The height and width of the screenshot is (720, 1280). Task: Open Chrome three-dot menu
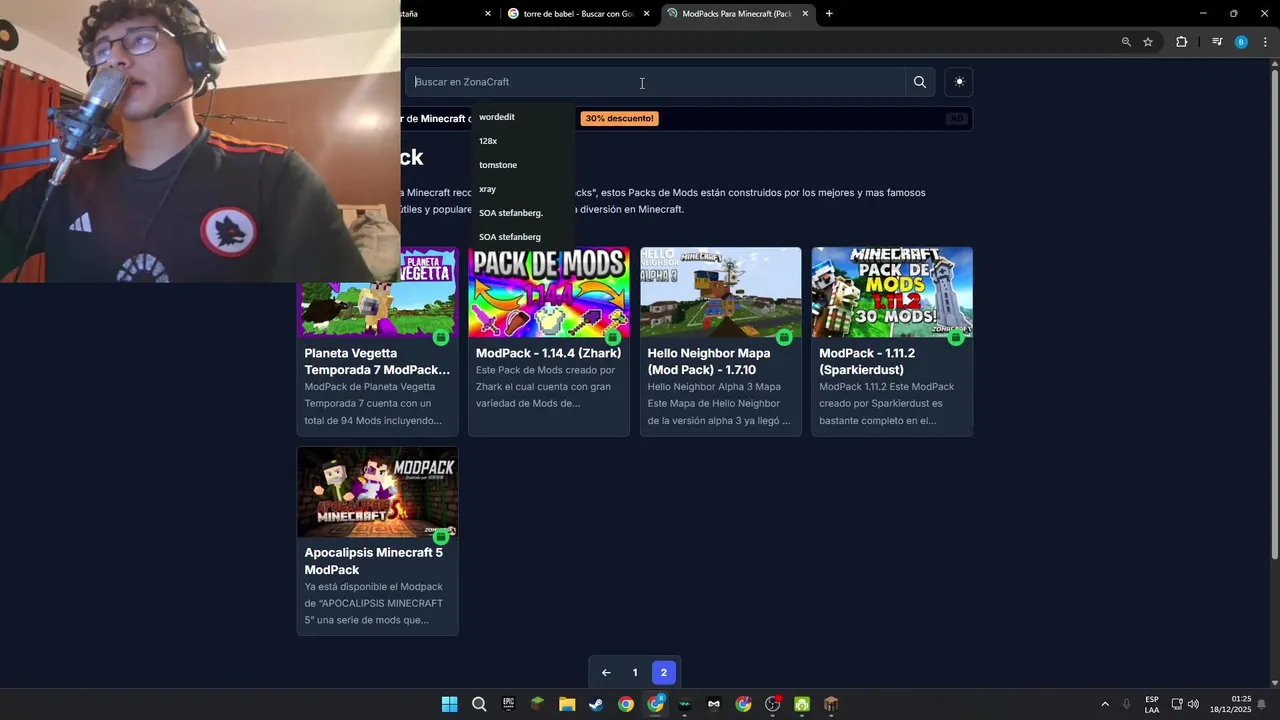[1265, 42]
